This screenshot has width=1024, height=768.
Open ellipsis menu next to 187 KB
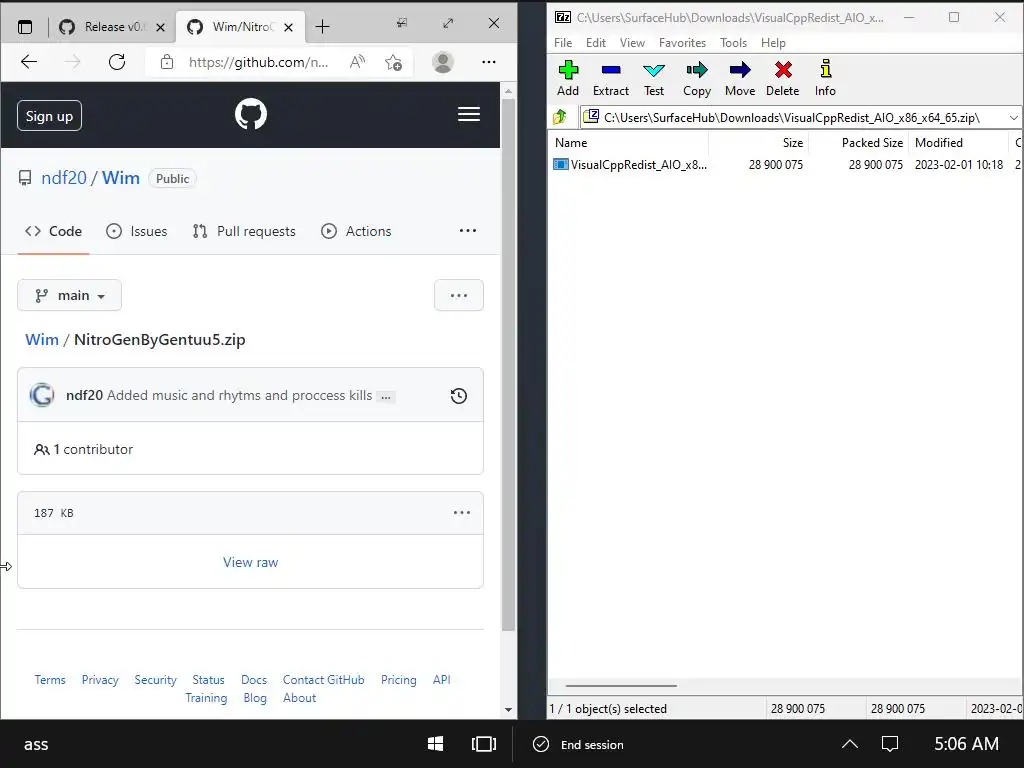462,513
